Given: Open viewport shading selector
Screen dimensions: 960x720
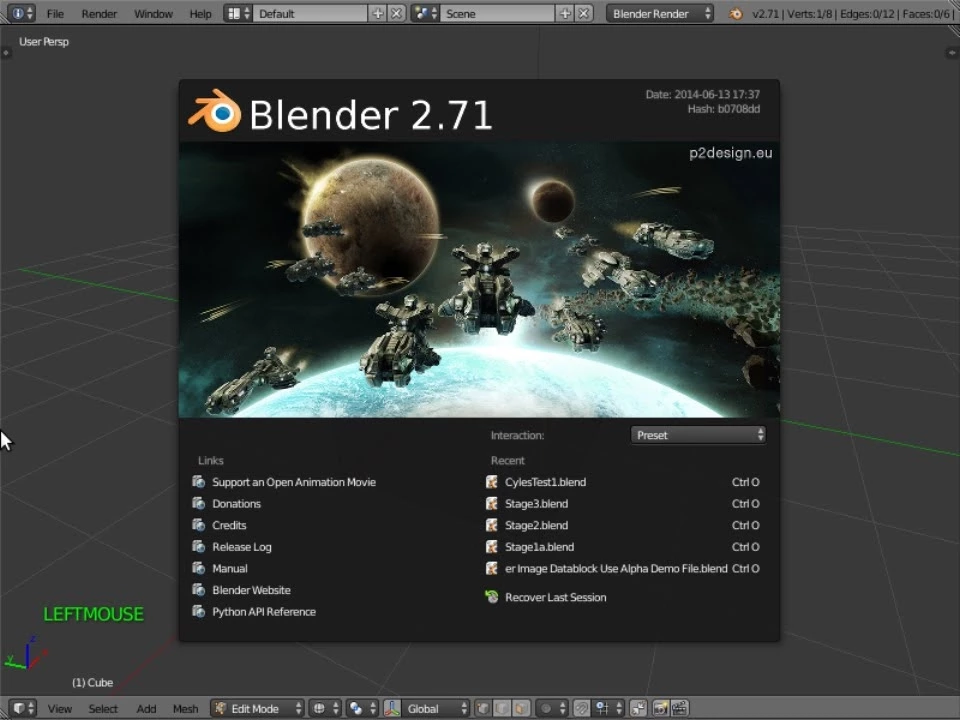Looking at the screenshot, I should (x=325, y=708).
